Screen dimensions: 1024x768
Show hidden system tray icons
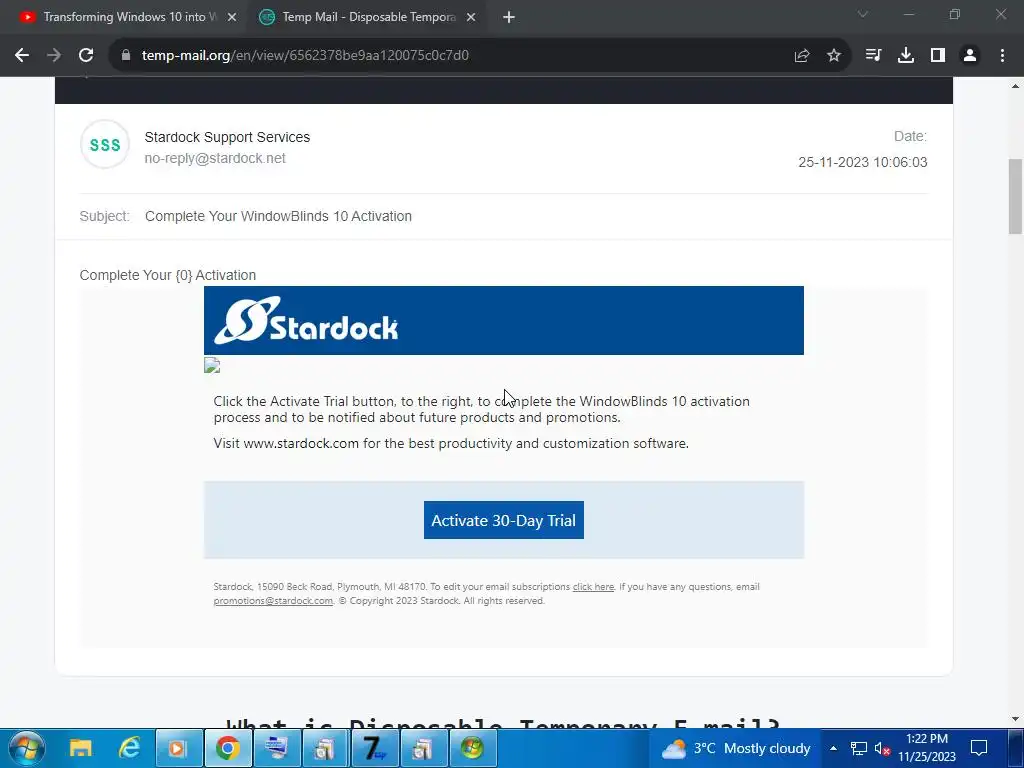833,748
